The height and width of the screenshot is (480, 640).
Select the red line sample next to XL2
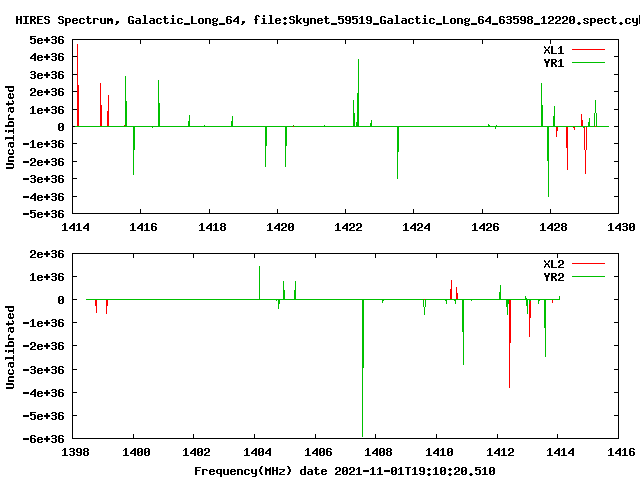(x=588, y=264)
